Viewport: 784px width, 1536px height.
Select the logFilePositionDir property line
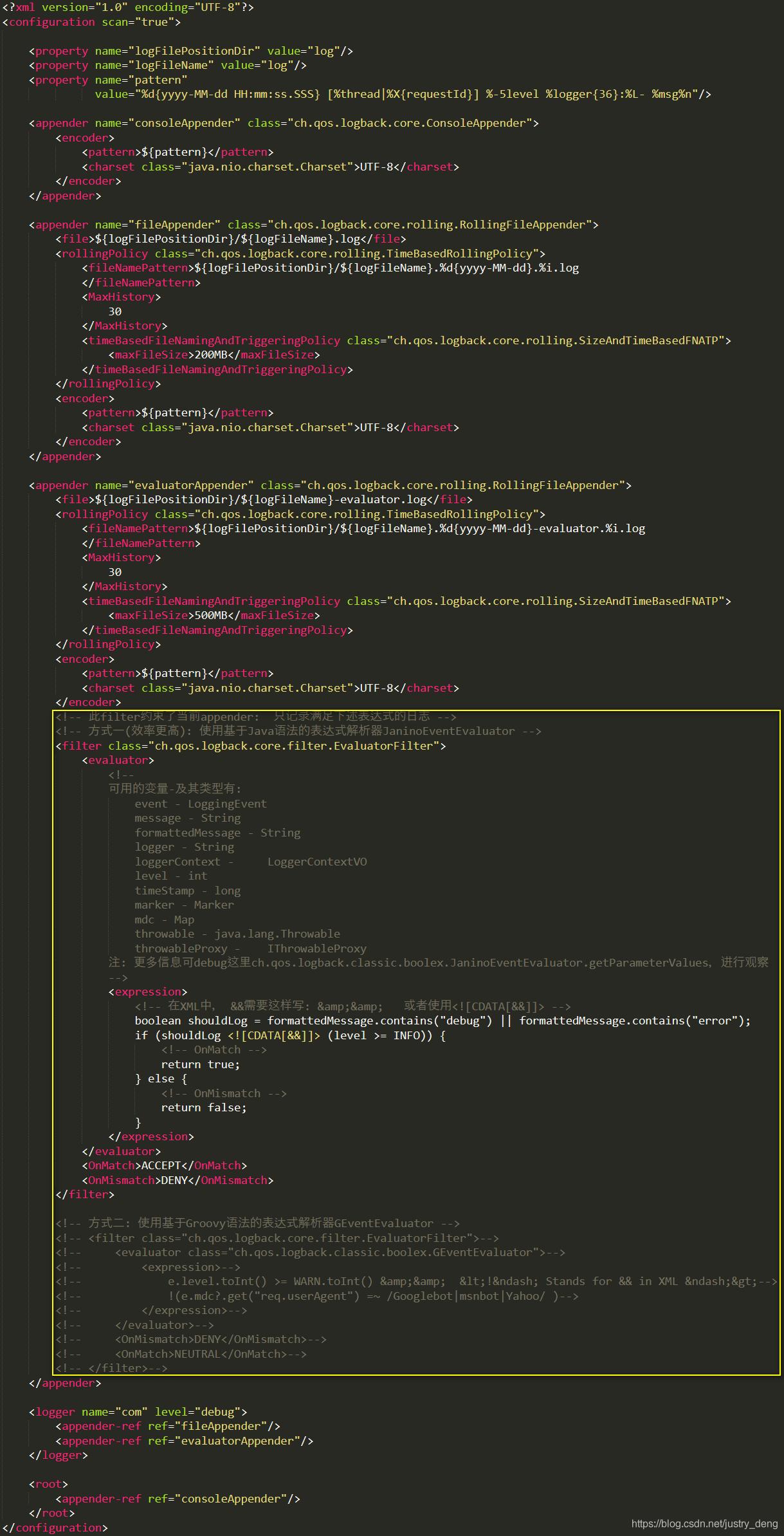click(x=190, y=51)
